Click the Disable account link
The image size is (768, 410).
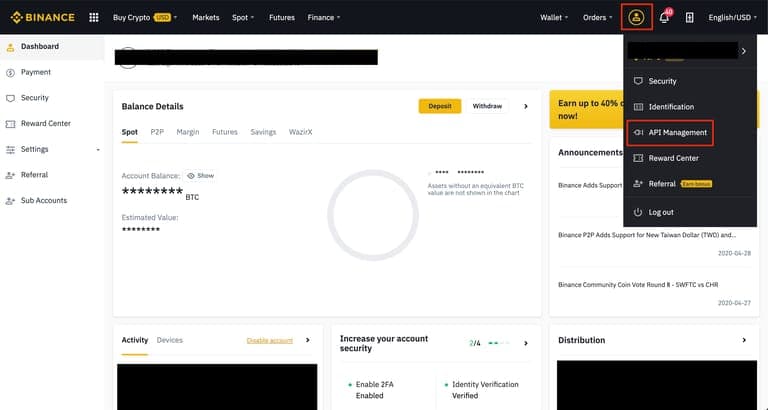coord(269,340)
